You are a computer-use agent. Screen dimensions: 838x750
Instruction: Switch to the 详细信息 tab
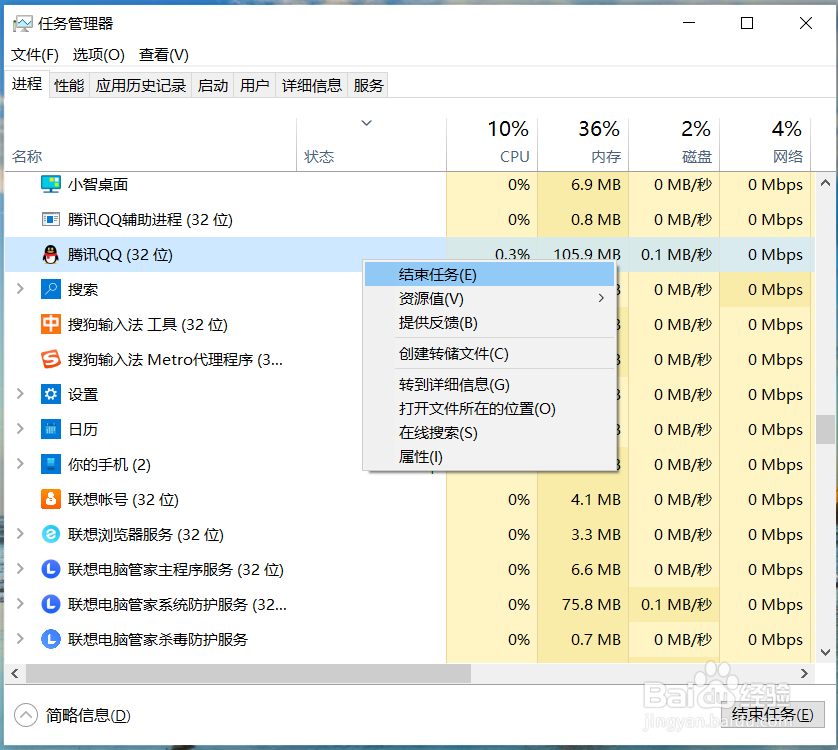(x=312, y=86)
